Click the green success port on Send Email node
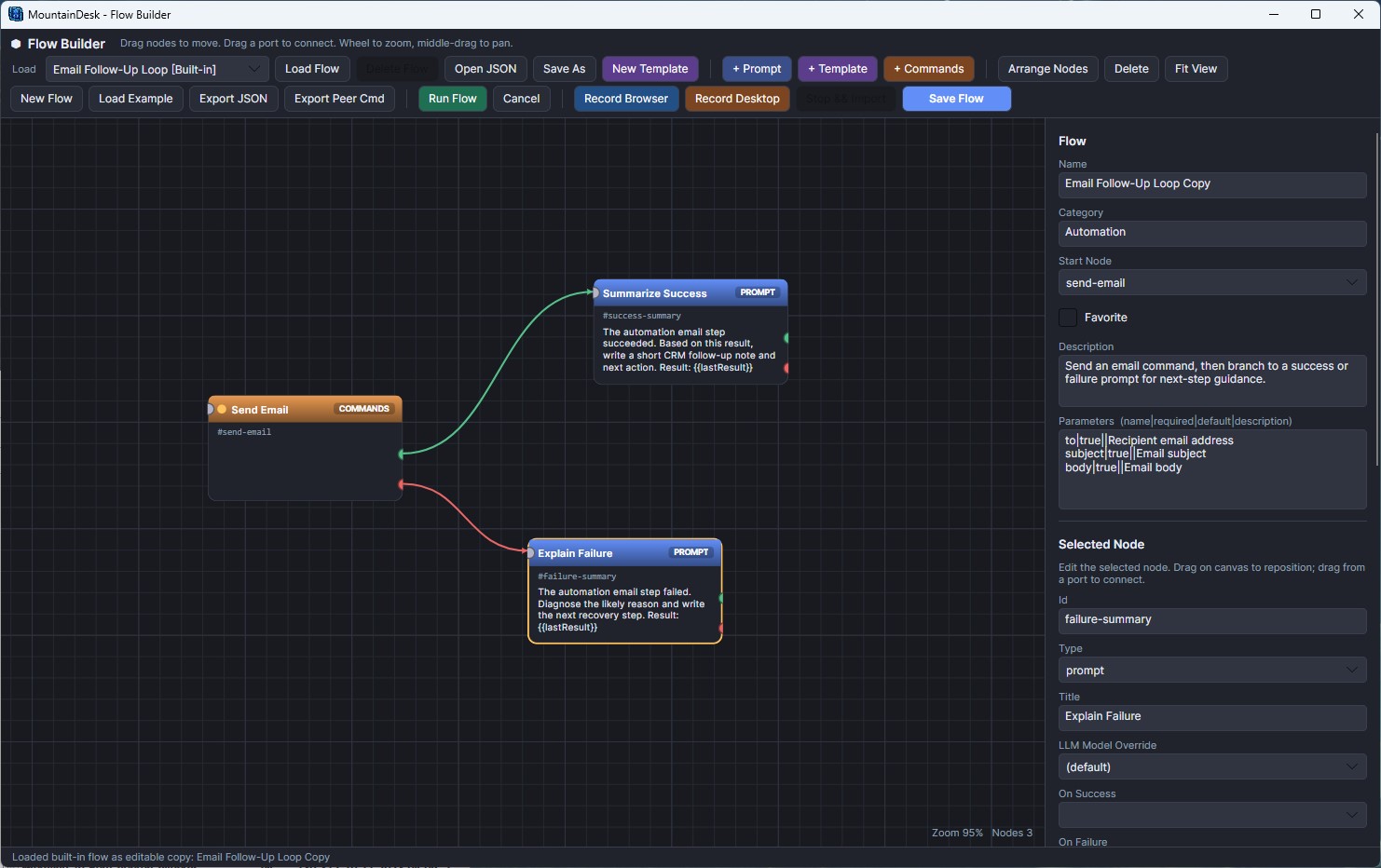 402,454
